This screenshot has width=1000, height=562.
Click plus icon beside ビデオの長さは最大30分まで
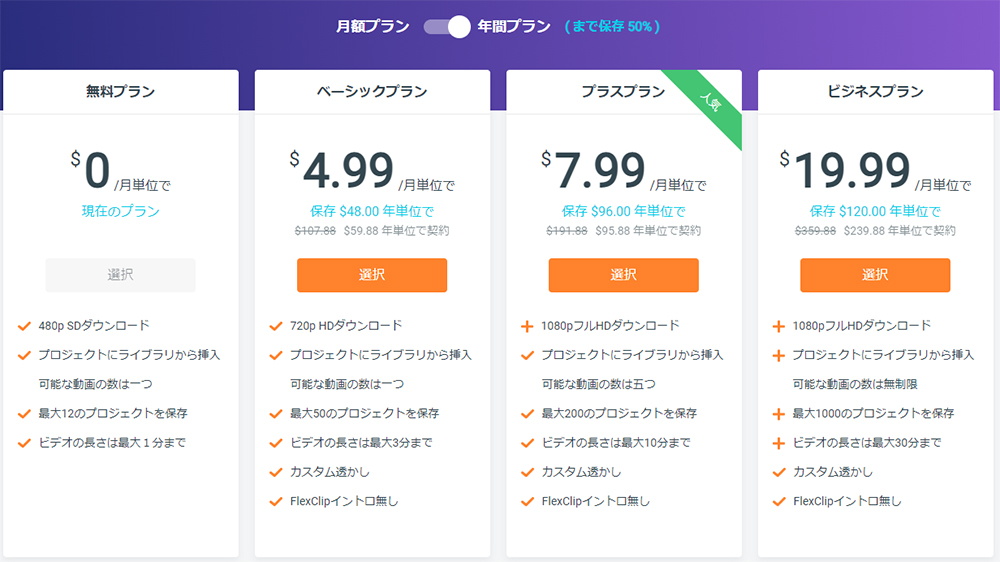(779, 443)
